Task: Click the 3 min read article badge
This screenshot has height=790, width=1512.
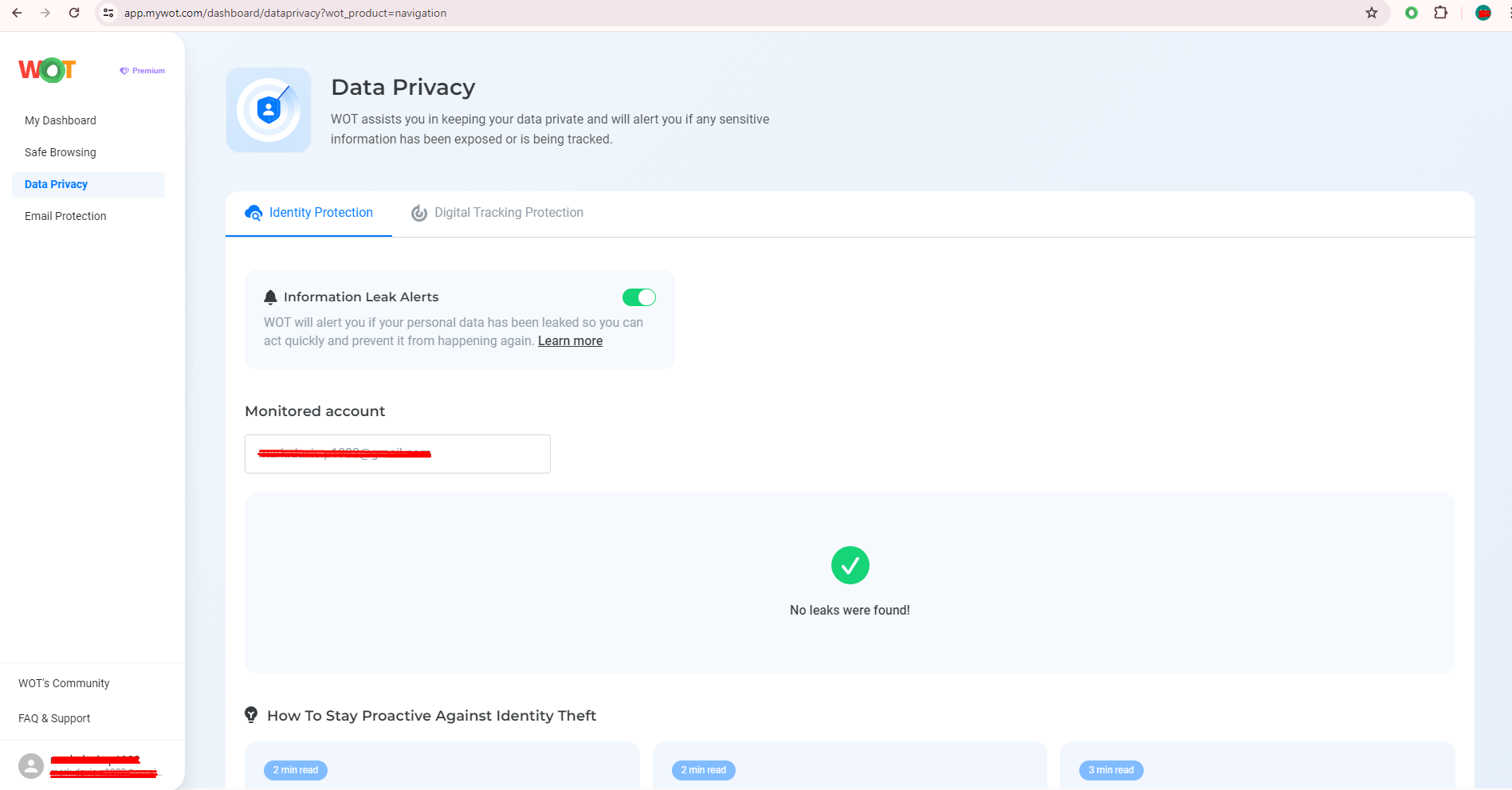Action: (x=1111, y=770)
